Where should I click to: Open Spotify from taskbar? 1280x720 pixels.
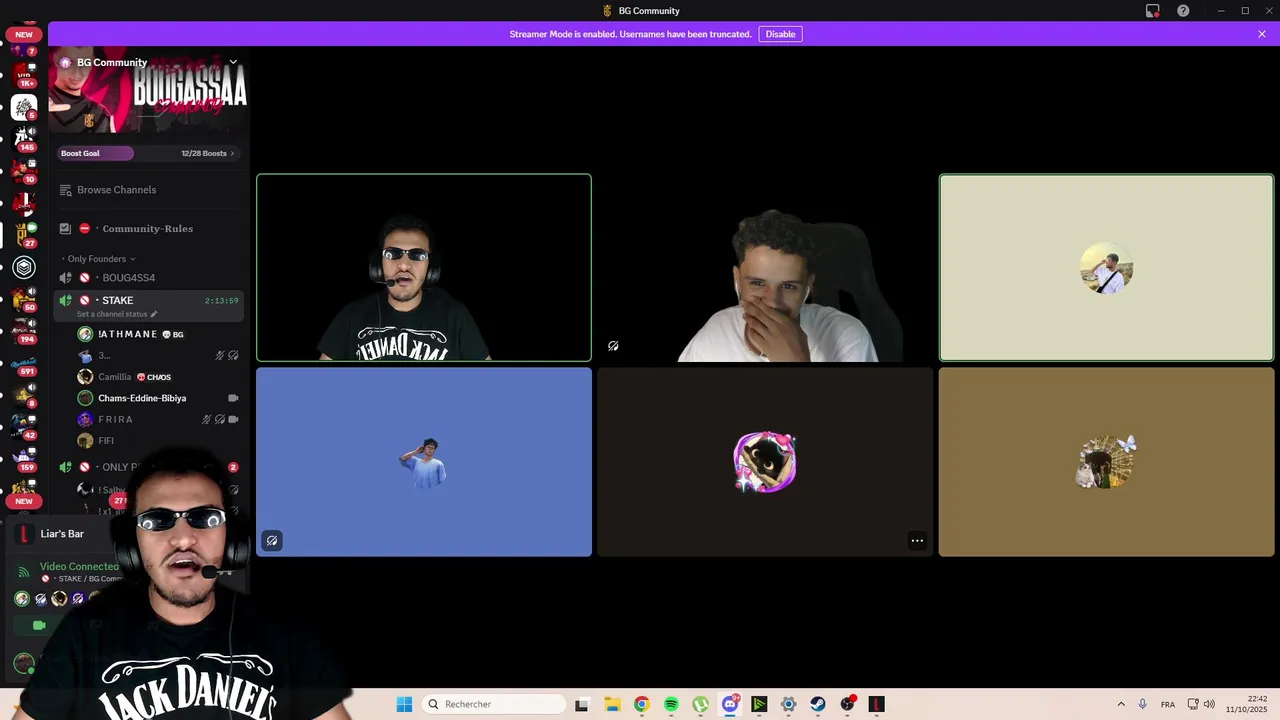coord(671,704)
